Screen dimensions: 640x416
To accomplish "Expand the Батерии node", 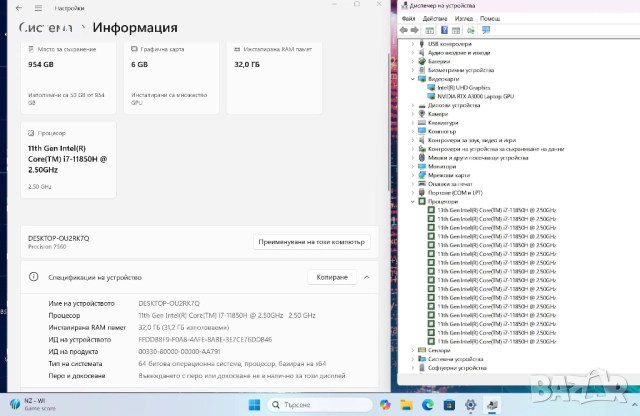I will 413,62.
